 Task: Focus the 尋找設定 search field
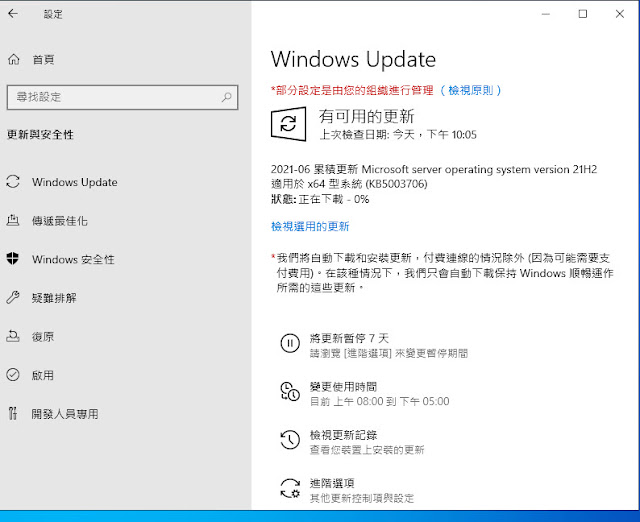[122, 97]
